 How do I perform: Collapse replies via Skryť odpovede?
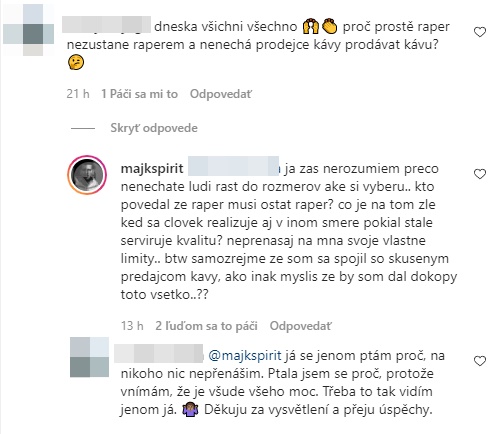(154, 128)
